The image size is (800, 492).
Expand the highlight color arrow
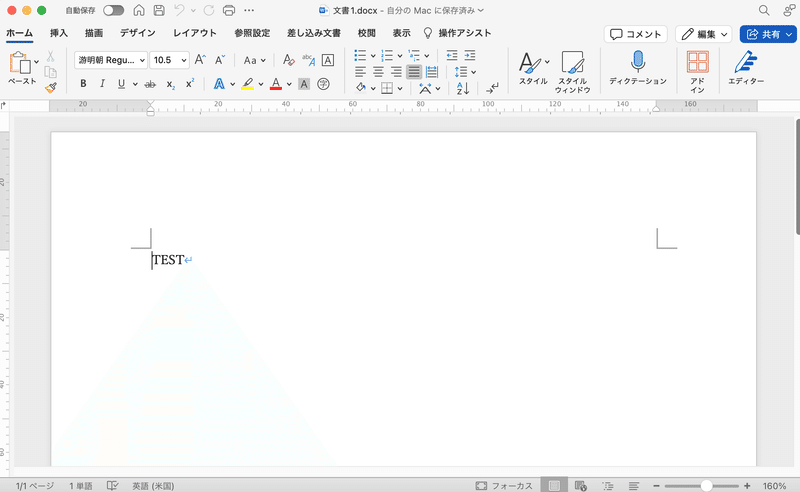(261, 84)
